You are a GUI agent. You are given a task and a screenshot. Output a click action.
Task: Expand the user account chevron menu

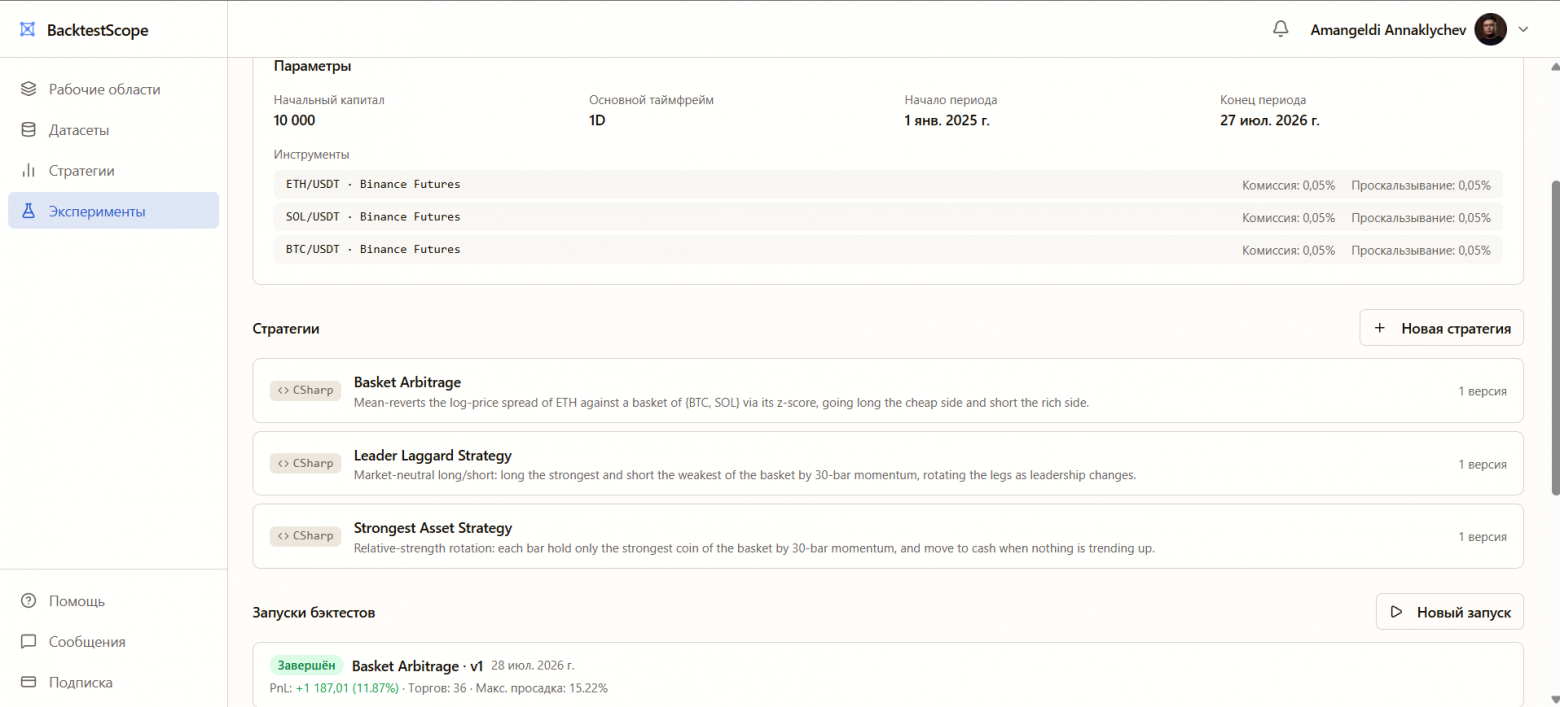[x=1523, y=29]
